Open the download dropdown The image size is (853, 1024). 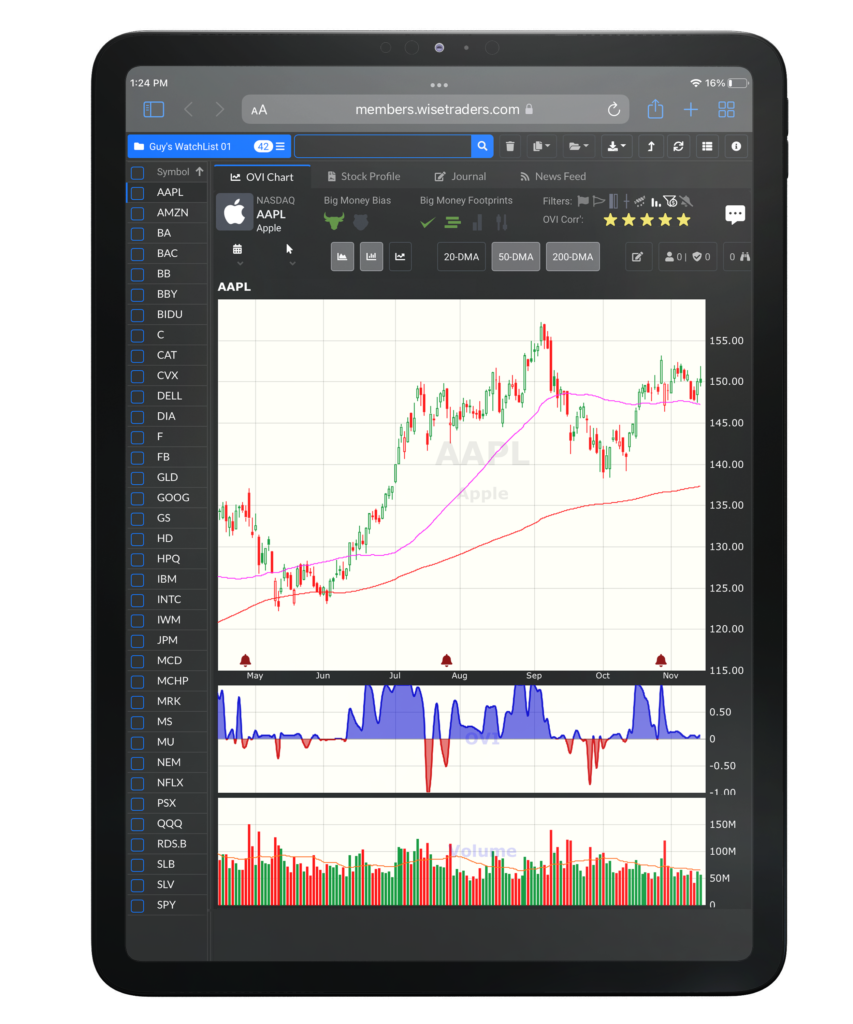click(616, 146)
